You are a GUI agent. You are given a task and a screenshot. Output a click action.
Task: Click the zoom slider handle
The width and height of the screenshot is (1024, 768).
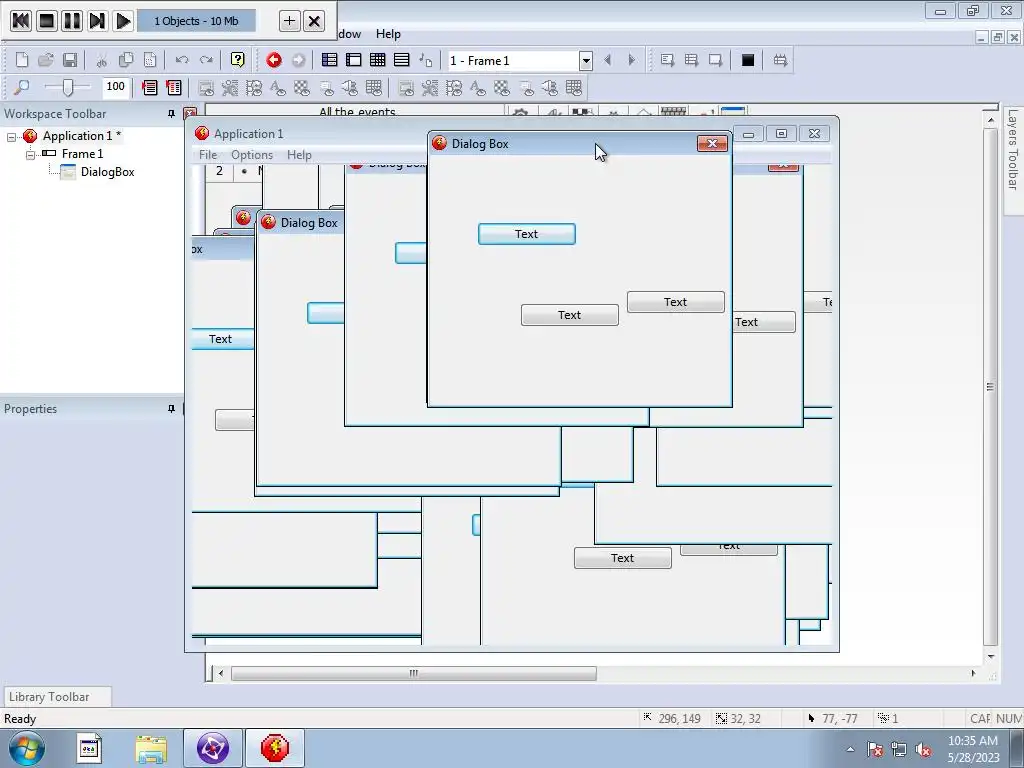point(67,87)
